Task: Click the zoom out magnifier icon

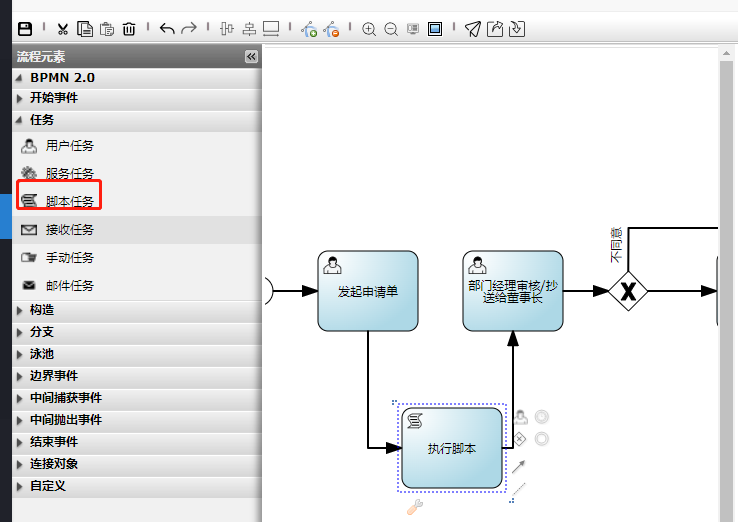Action: point(391,29)
